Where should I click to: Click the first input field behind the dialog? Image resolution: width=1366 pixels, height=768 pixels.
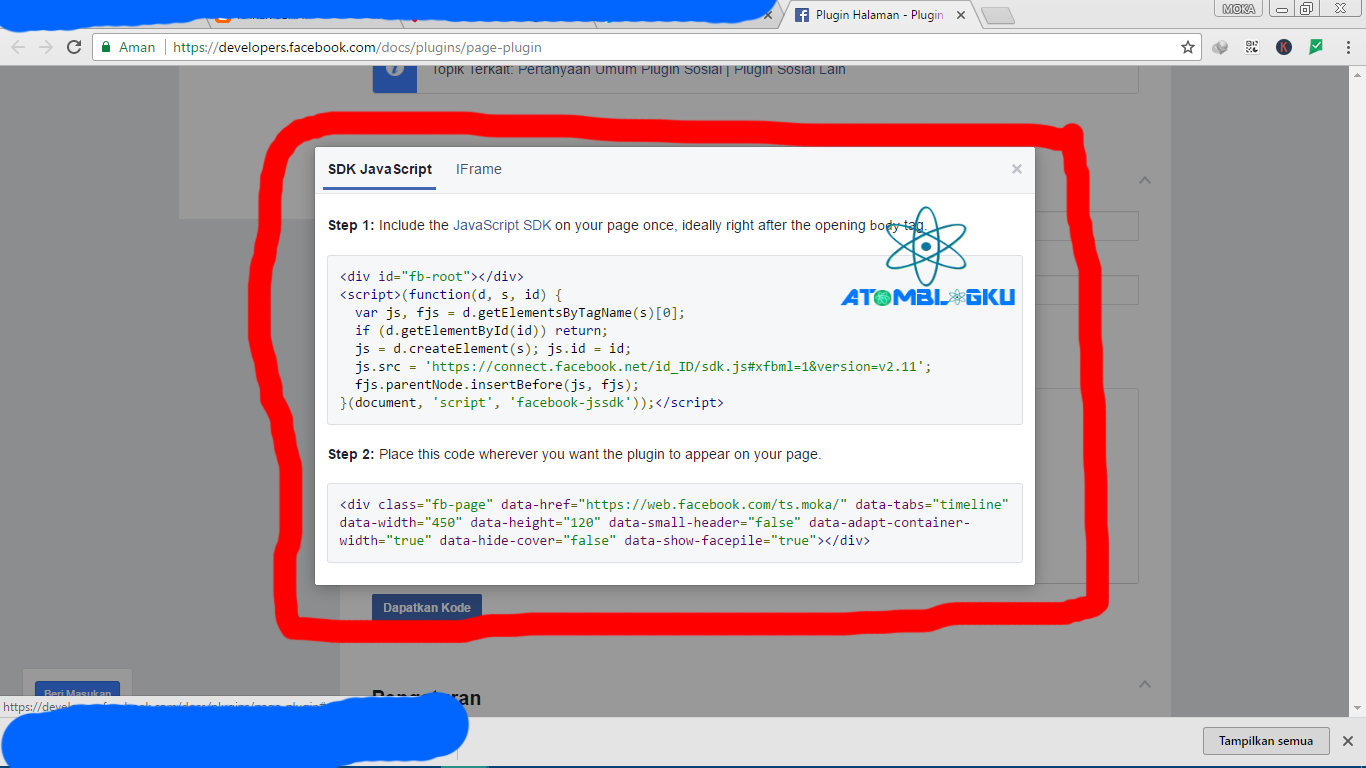[1087, 226]
